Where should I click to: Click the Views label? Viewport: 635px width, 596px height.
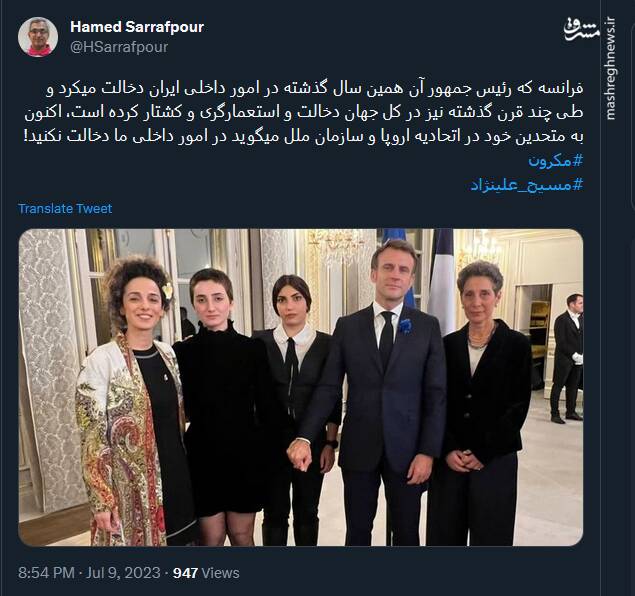220,573
